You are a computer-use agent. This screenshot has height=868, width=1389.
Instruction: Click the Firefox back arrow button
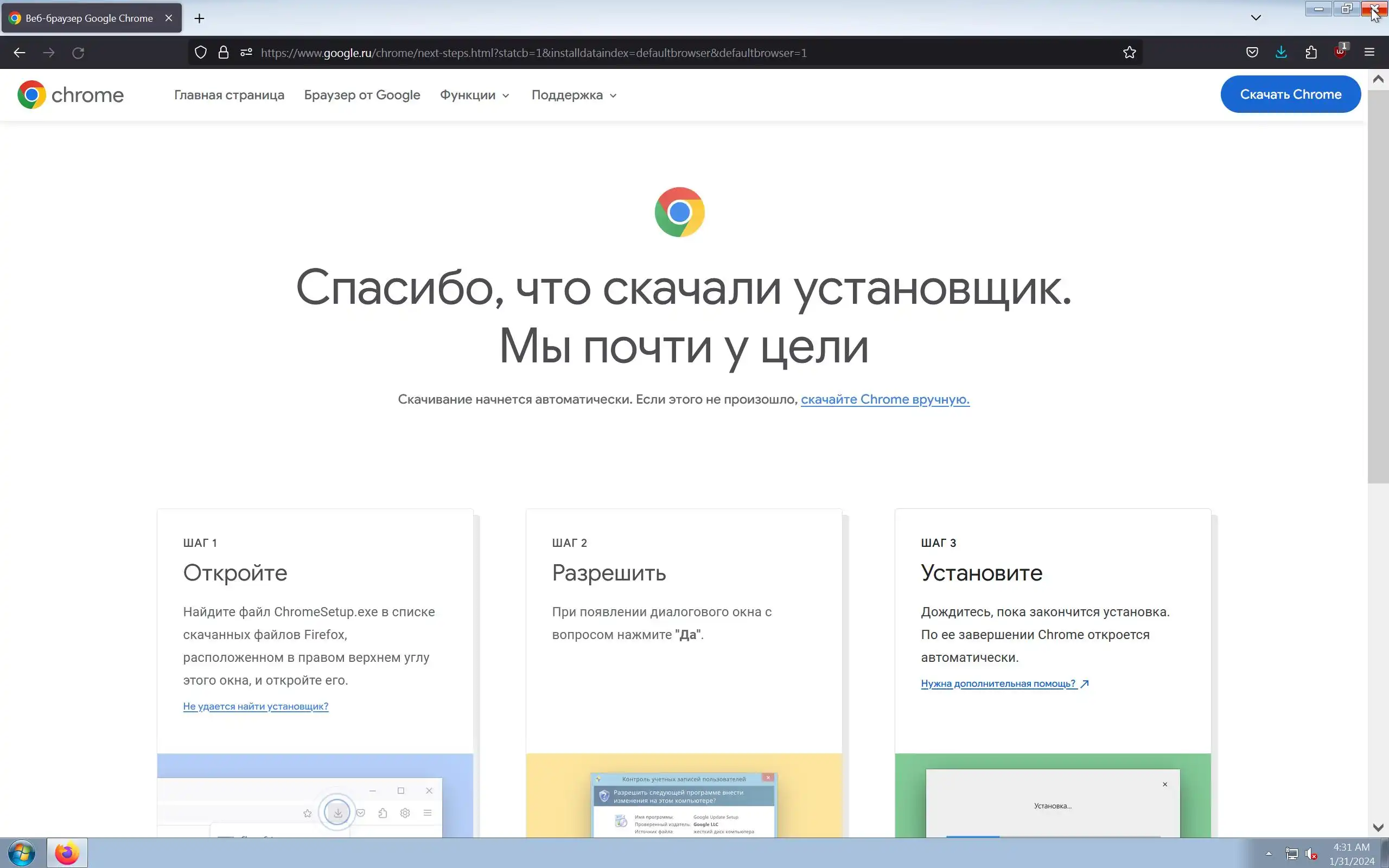pyautogui.click(x=20, y=53)
